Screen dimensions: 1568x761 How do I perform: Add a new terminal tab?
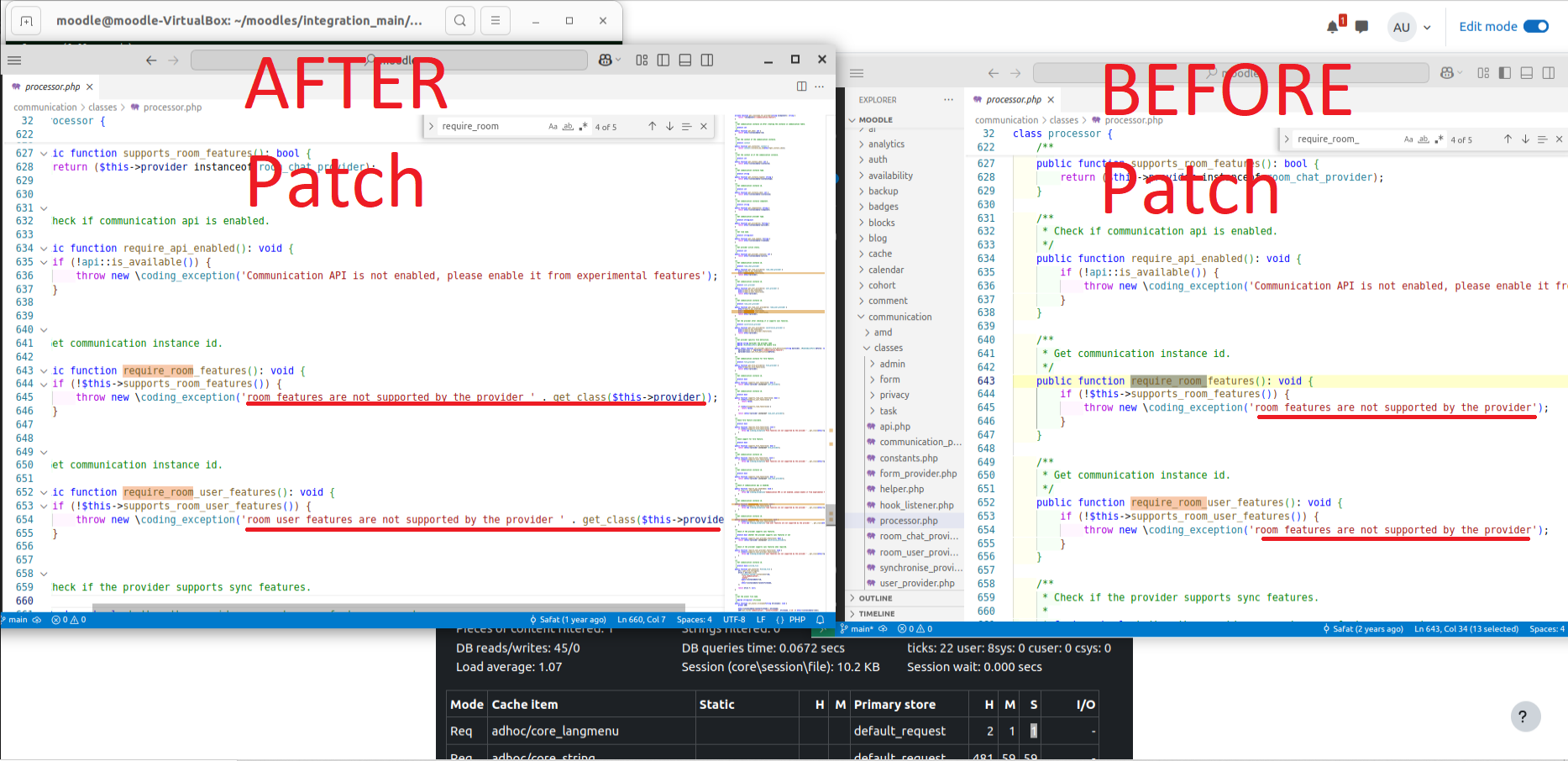[x=26, y=21]
